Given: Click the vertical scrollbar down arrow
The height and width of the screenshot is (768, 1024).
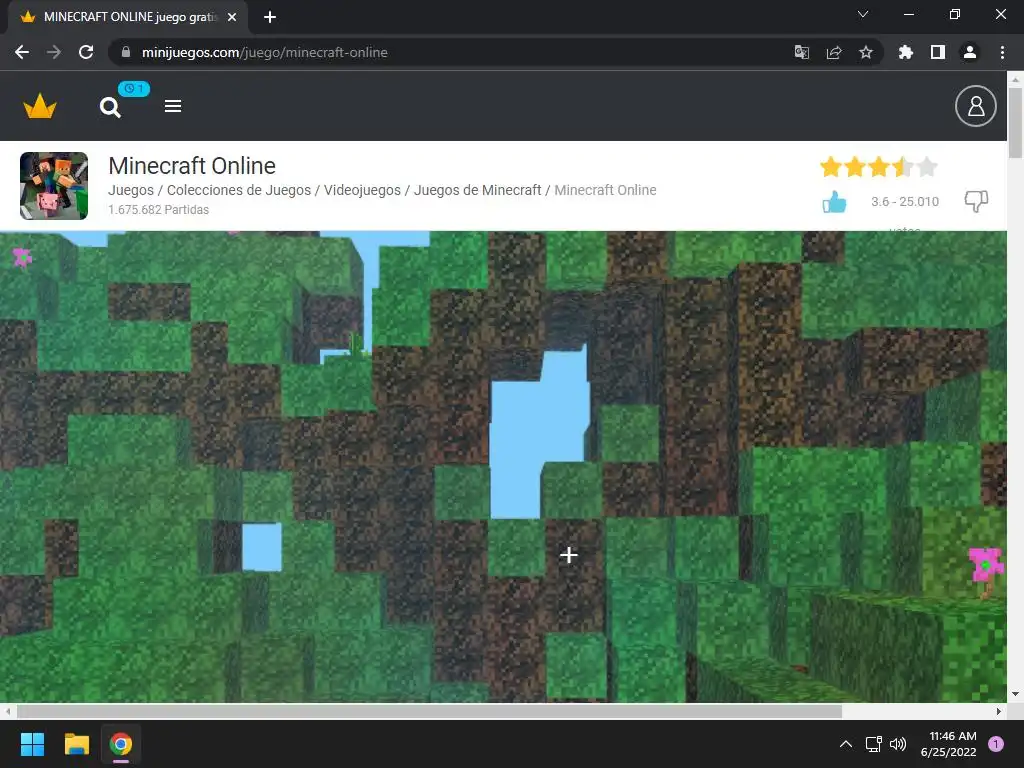Looking at the screenshot, I should click(1015, 694).
